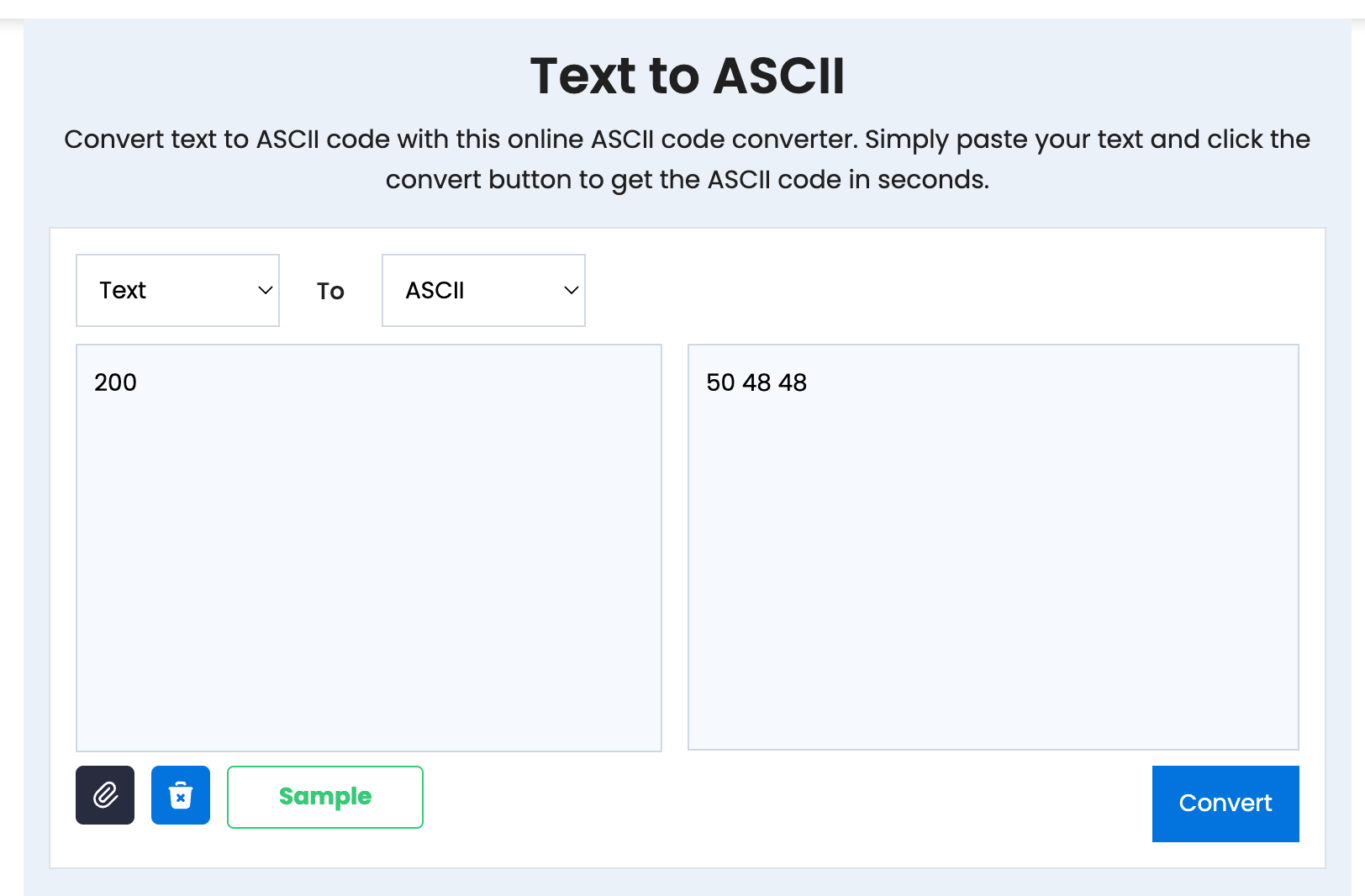Click the paperclip attach file icon
The width and height of the screenshot is (1365, 896).
105,795
